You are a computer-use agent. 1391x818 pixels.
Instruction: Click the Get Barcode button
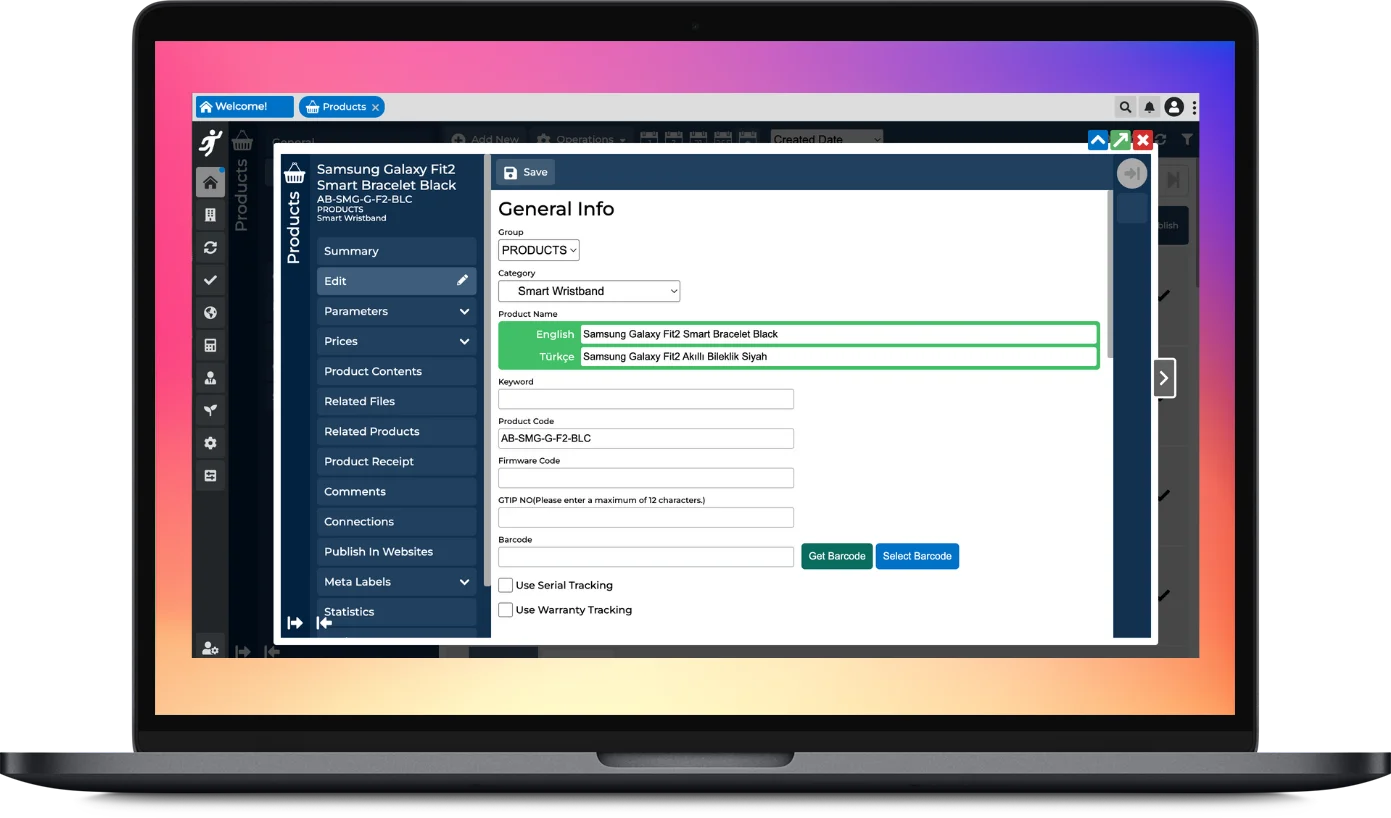click(837, 556)
